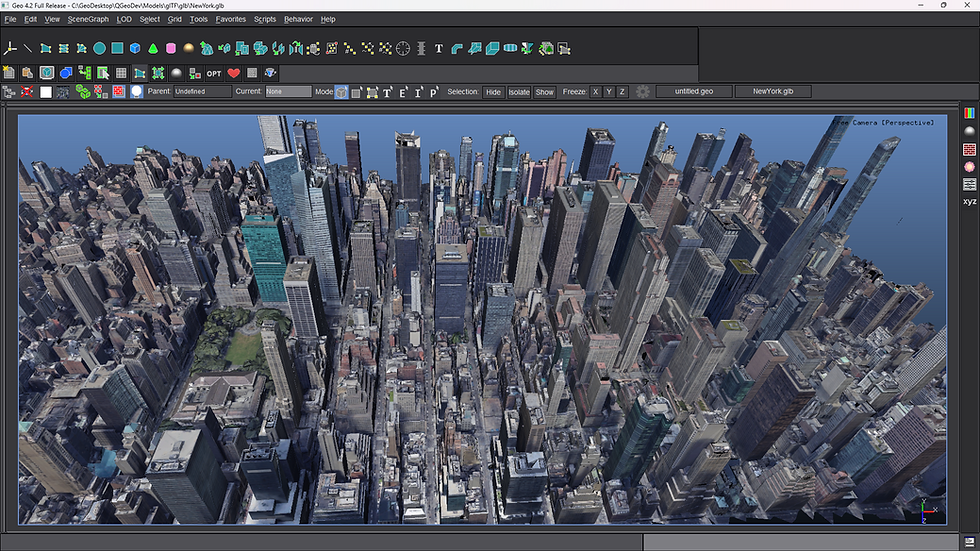Open the grey gear settings icon
Image resolution: width=980 pixels, height=551 pixels.
[642, 92]
